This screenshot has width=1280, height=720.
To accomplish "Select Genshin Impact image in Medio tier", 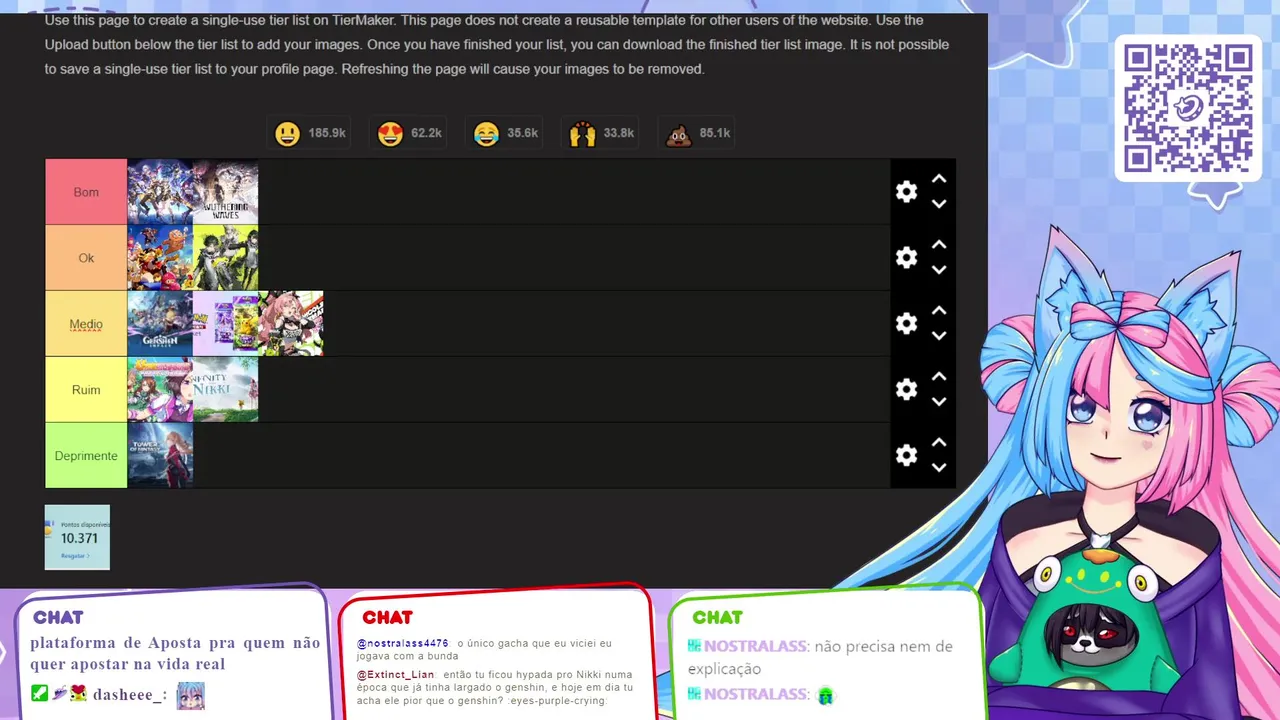I will point(160,324).
